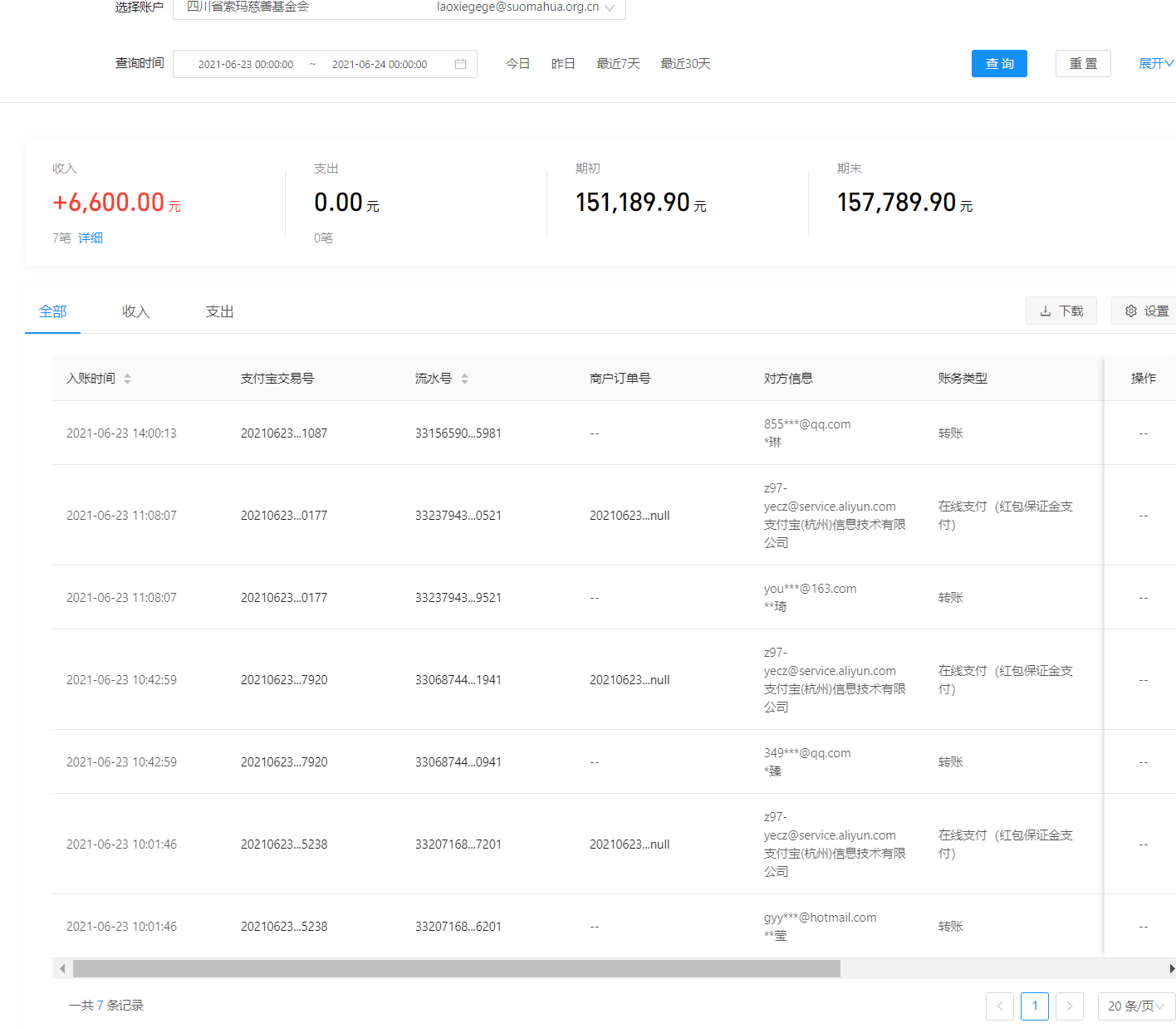Select the 最近7天 quick range

pos(618,64)
